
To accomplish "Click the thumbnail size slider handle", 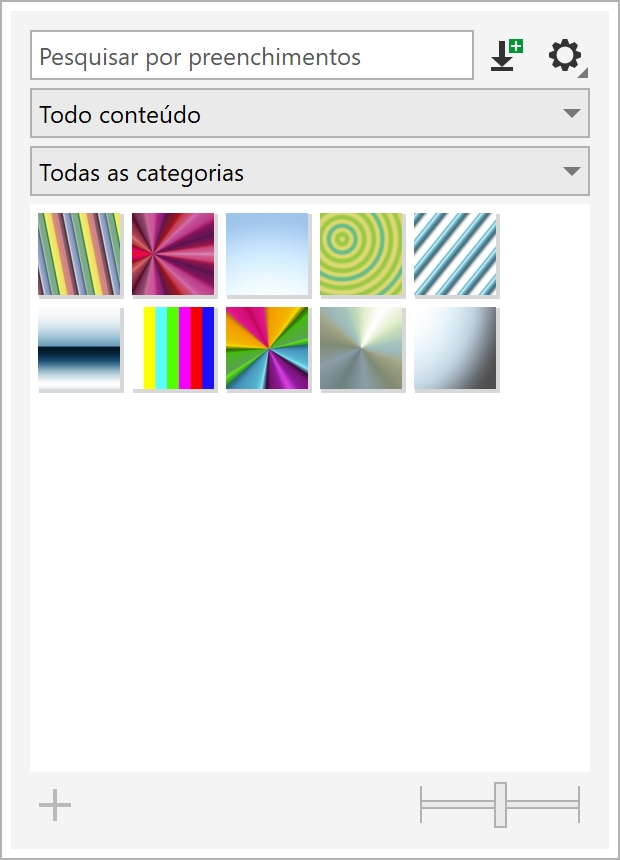I will (x=500, y=805).
